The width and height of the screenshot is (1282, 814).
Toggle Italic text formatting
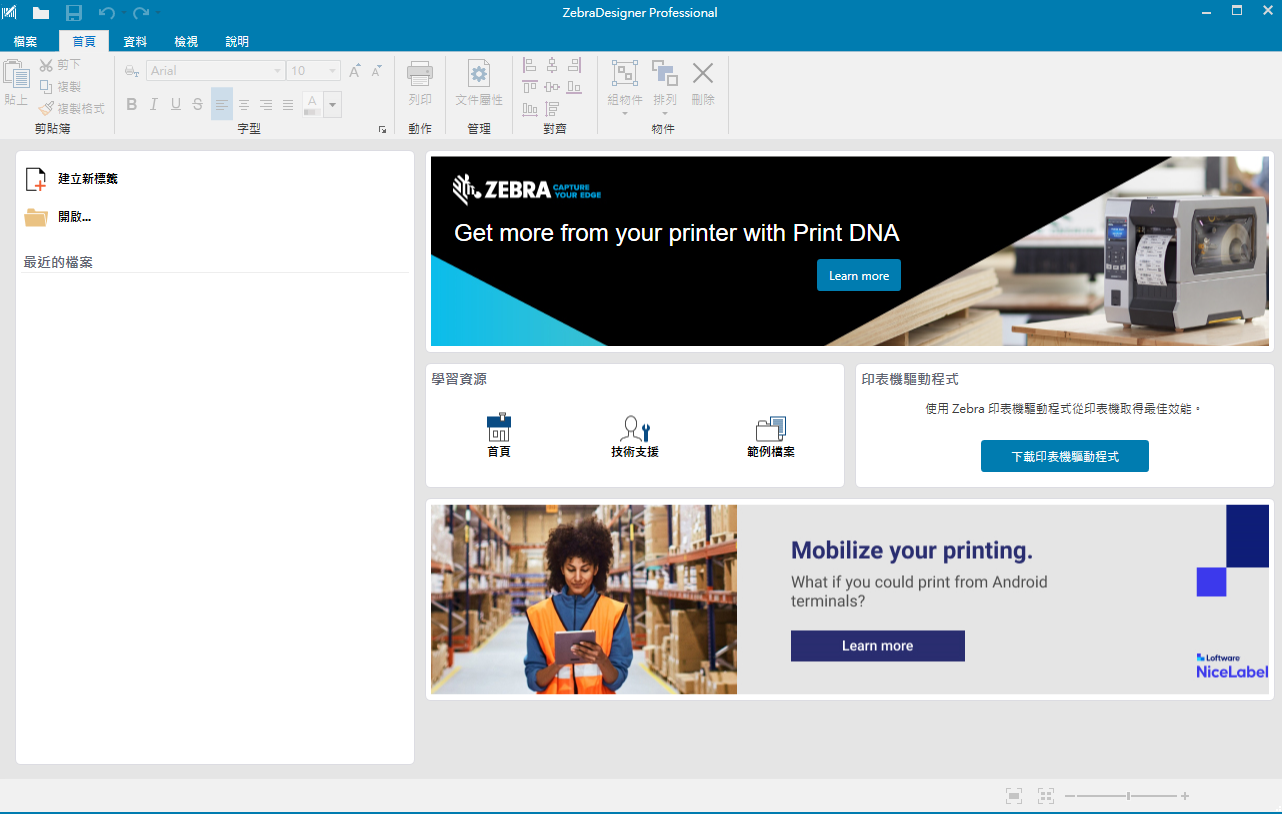click(153, 104)
